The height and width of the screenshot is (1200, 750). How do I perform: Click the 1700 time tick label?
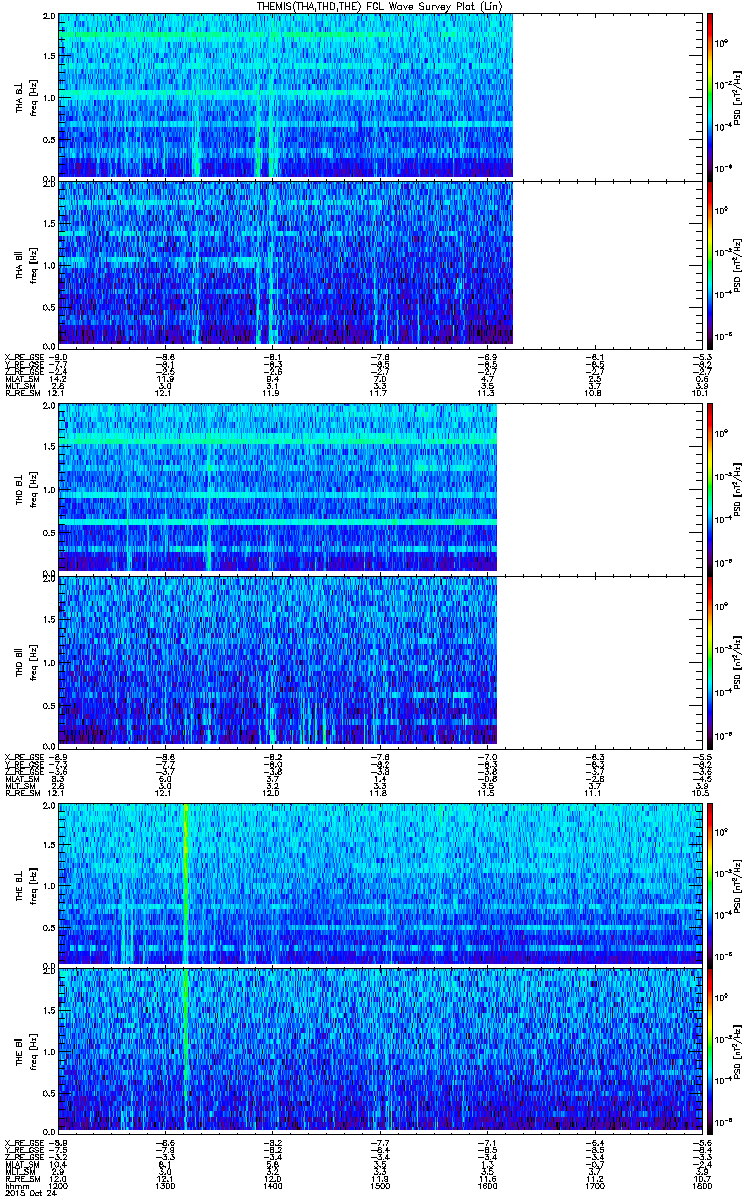[593, 1188]
